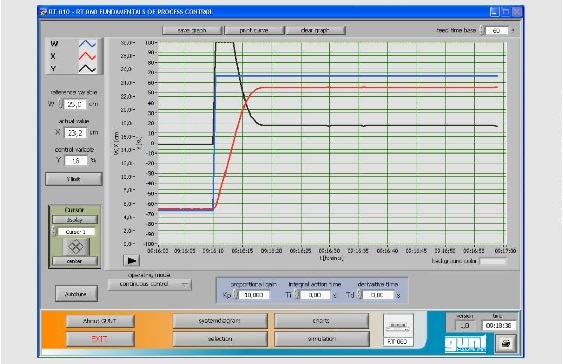Click the GUNT logo

pos(465,344)
